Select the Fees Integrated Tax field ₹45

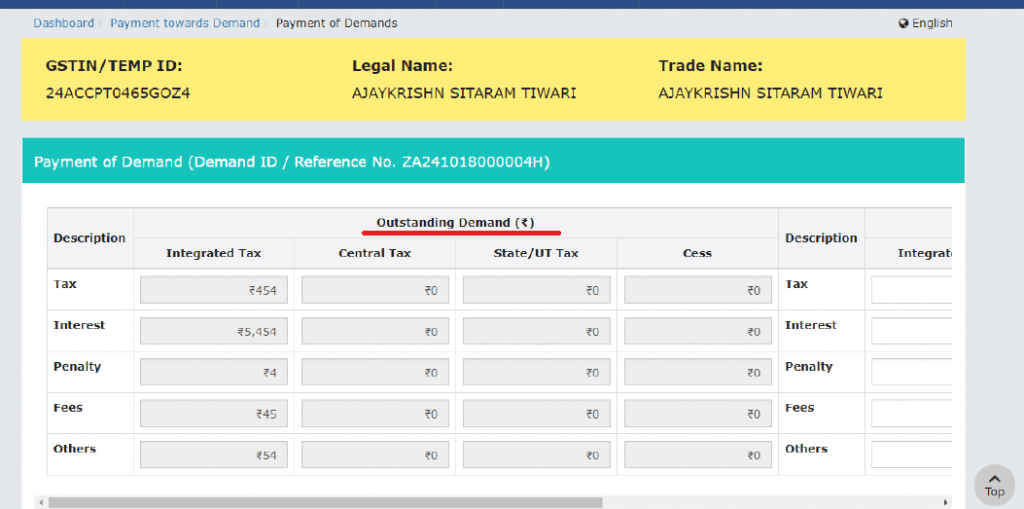click(214, 414)
